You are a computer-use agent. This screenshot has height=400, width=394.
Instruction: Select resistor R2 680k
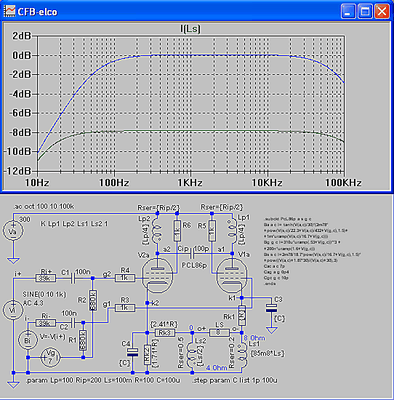coord(93,300)
